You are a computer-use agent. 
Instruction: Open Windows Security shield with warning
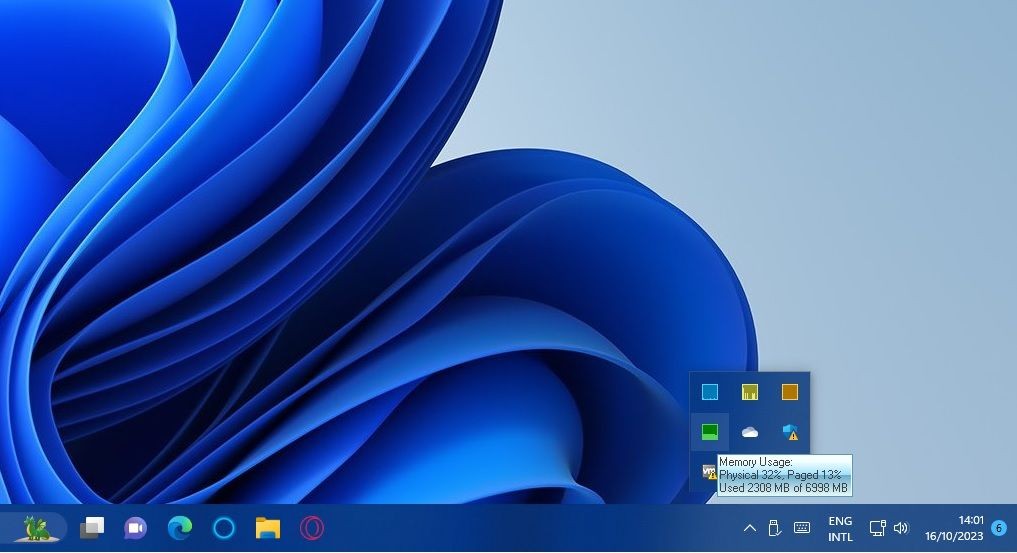[790, 432]
